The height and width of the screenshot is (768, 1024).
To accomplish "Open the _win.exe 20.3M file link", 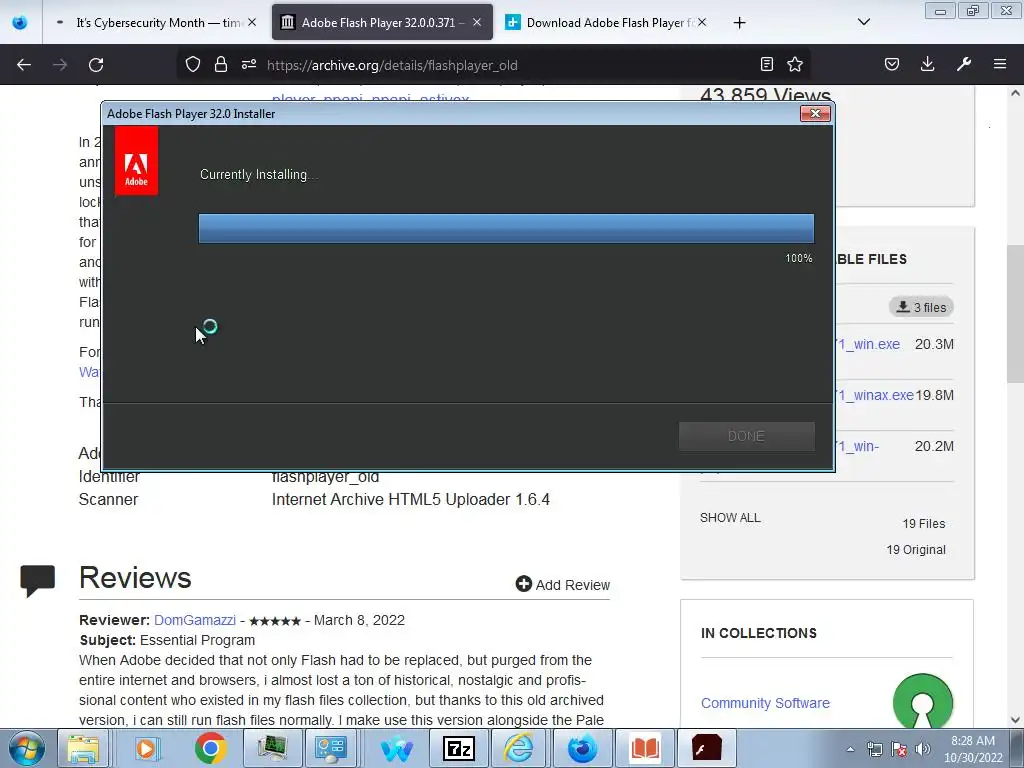I will (867, 344).
